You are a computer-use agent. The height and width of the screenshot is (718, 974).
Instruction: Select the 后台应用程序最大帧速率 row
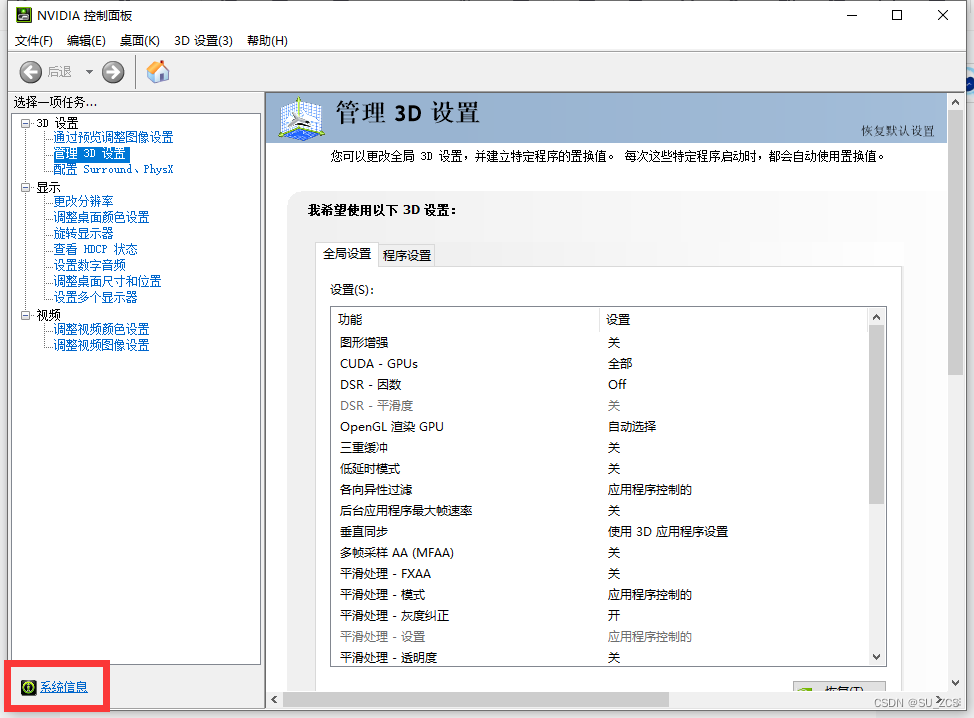point(599,511)
